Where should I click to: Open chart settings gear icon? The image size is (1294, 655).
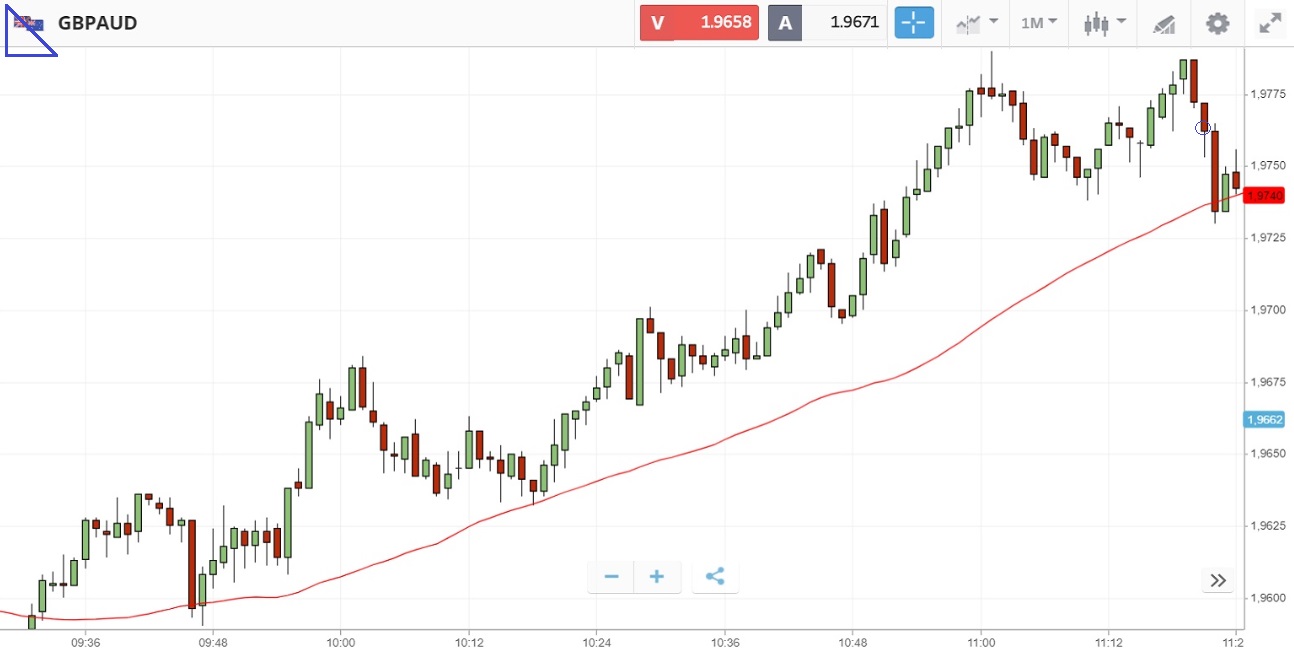pos(1217,23)
